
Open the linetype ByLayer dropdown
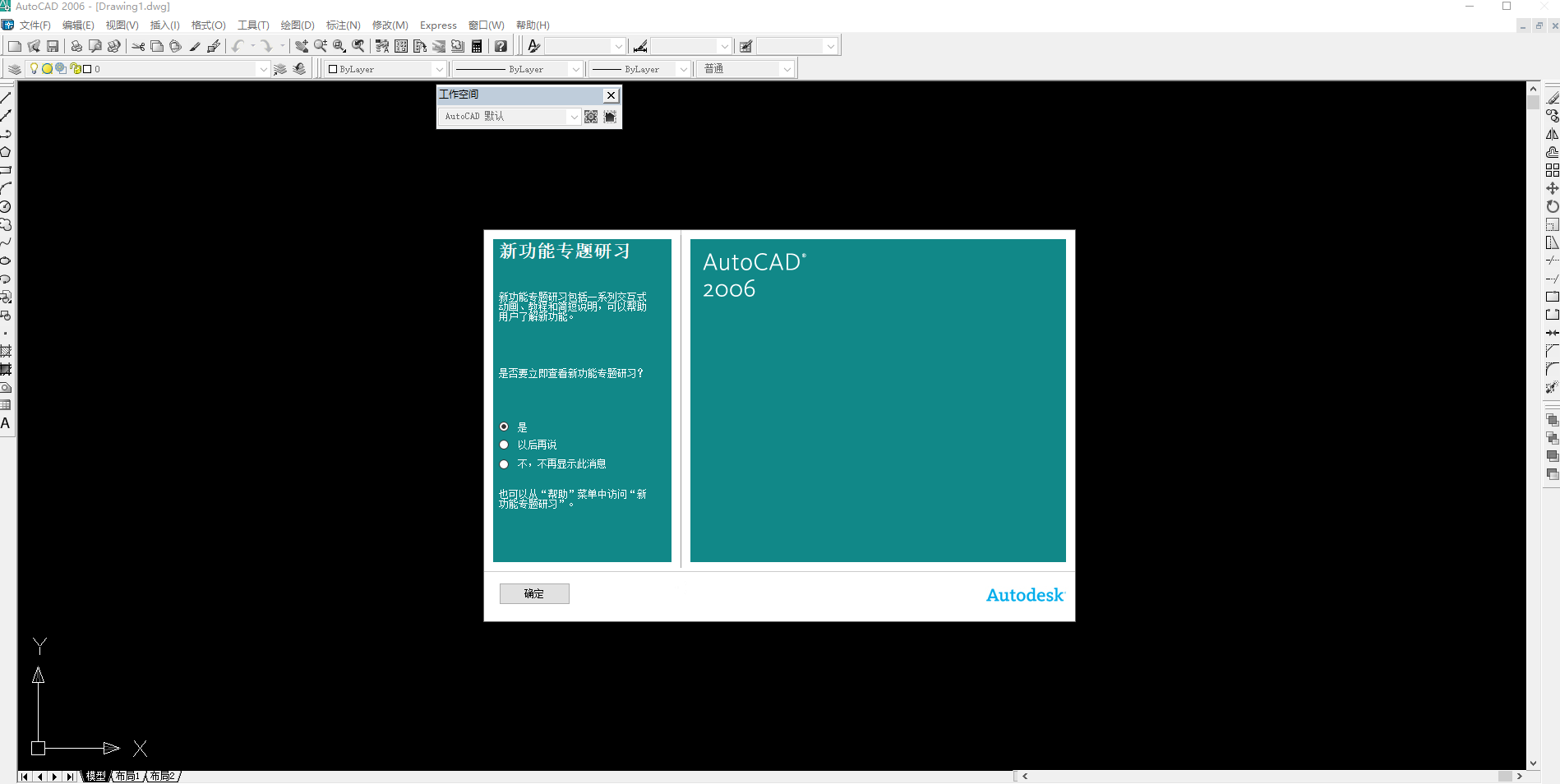click(574, 69)
